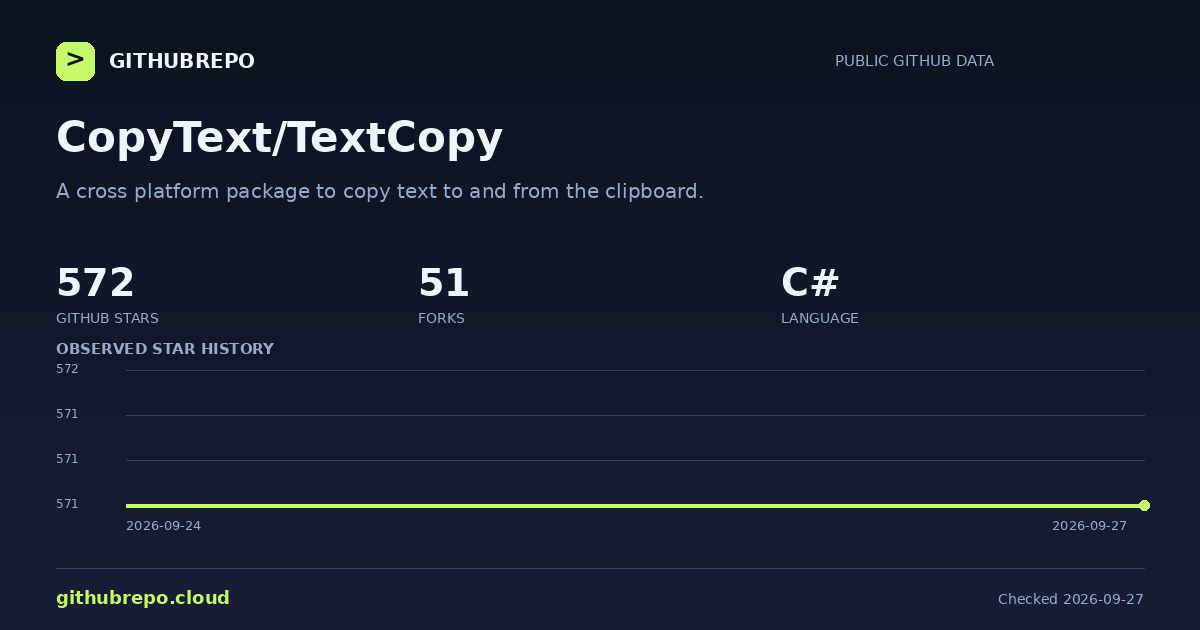Select the LANGUAGE label
Viewport: 1200px width, 630px height.
(x=820, y=318)
